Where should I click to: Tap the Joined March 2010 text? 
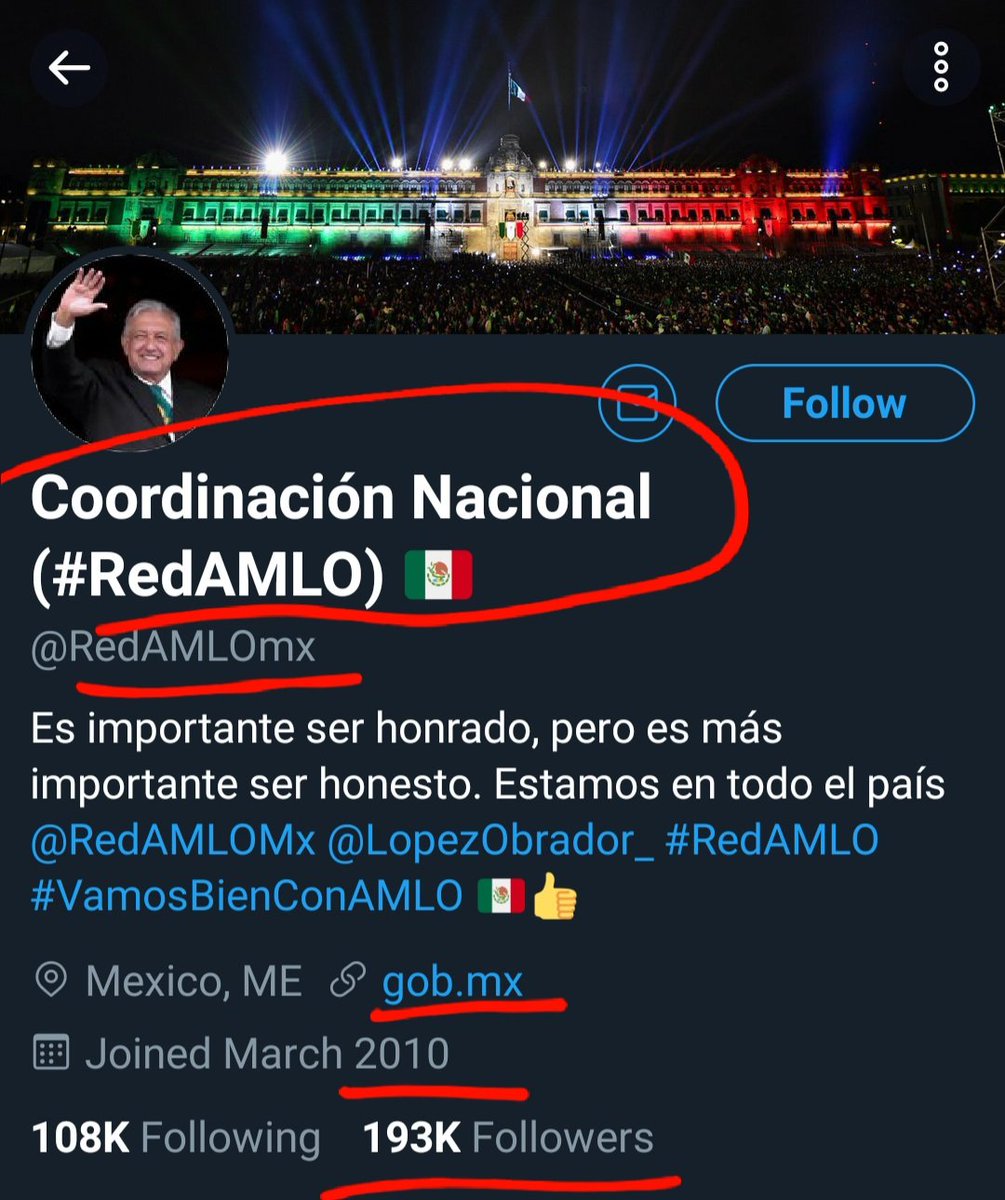267,1054
